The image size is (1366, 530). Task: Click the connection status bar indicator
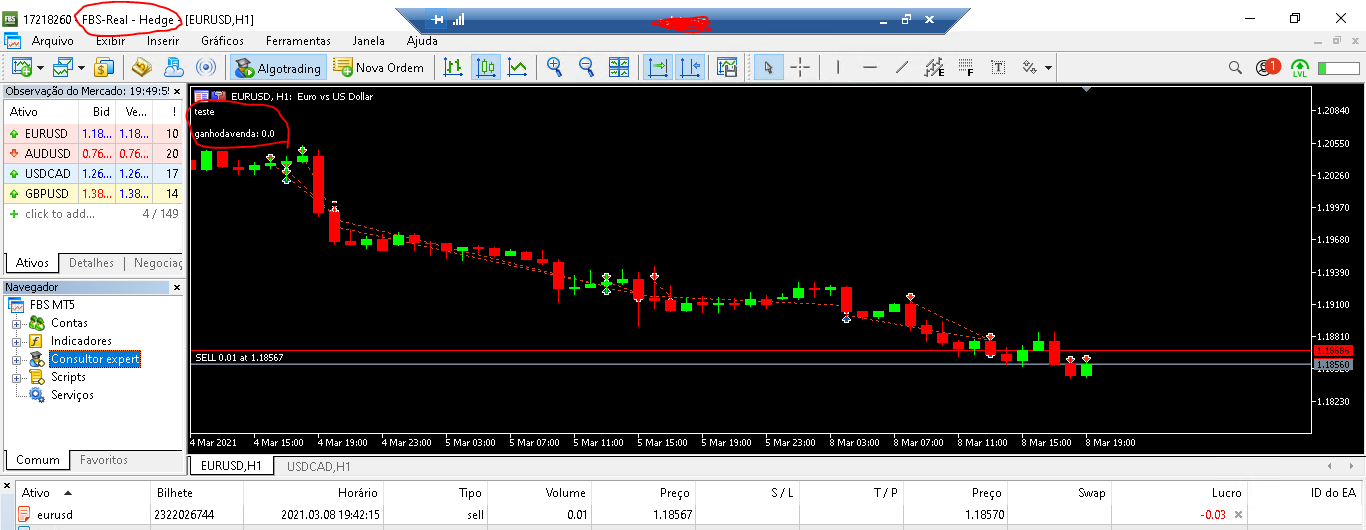pos(1338,68)
